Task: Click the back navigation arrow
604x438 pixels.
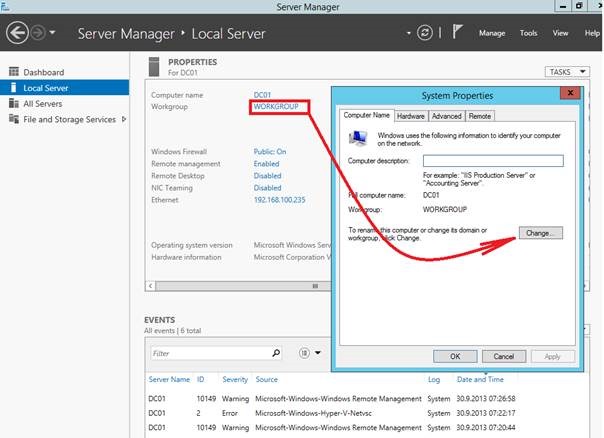Action: click(x=17, y=33)
